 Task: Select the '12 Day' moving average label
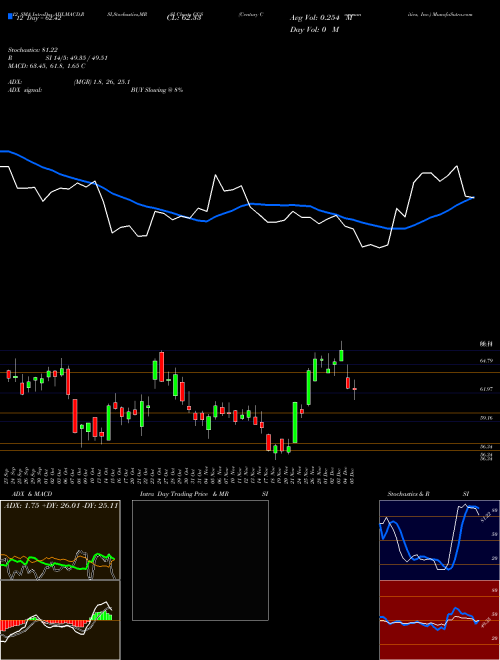tap(38, 18)
